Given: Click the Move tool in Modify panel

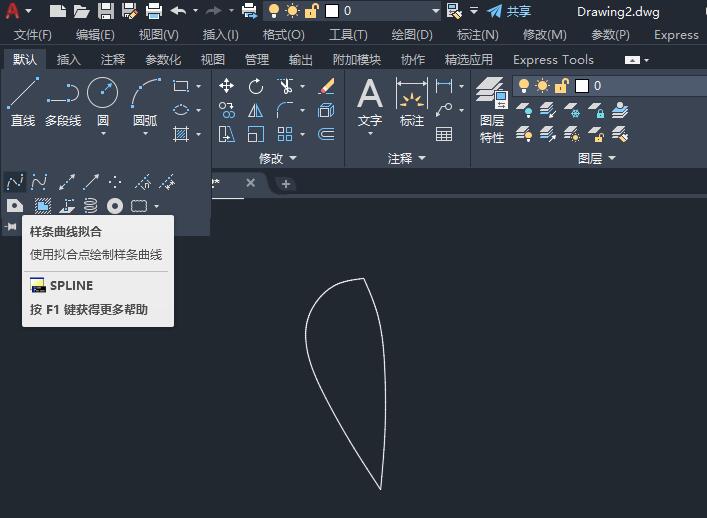Looking at the screenshot, I should point(226,86).
